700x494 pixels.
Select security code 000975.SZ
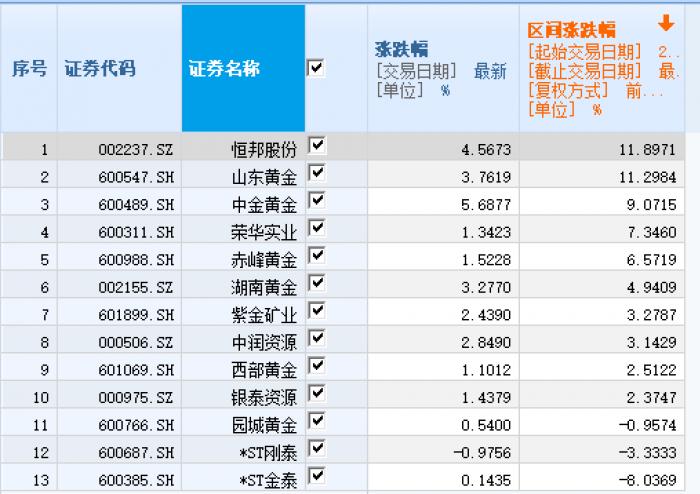[x=136, y=398]
